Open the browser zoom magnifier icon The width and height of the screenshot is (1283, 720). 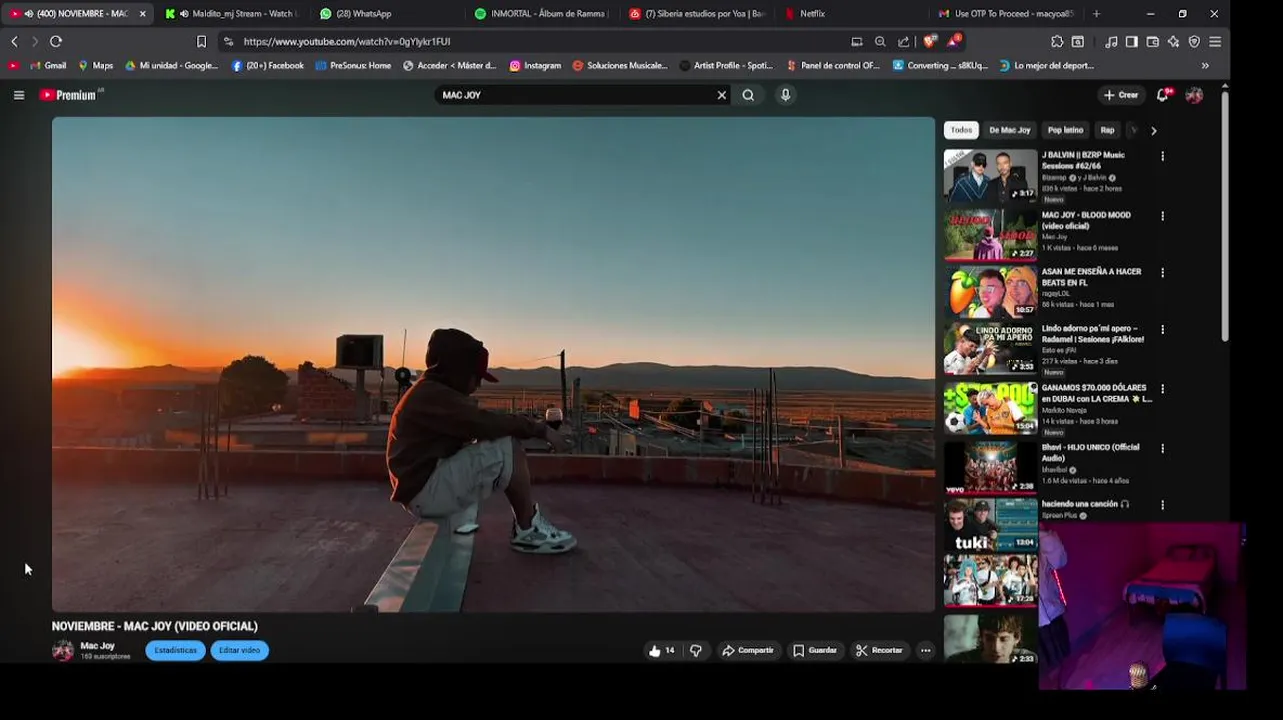[x=880, y=41]
